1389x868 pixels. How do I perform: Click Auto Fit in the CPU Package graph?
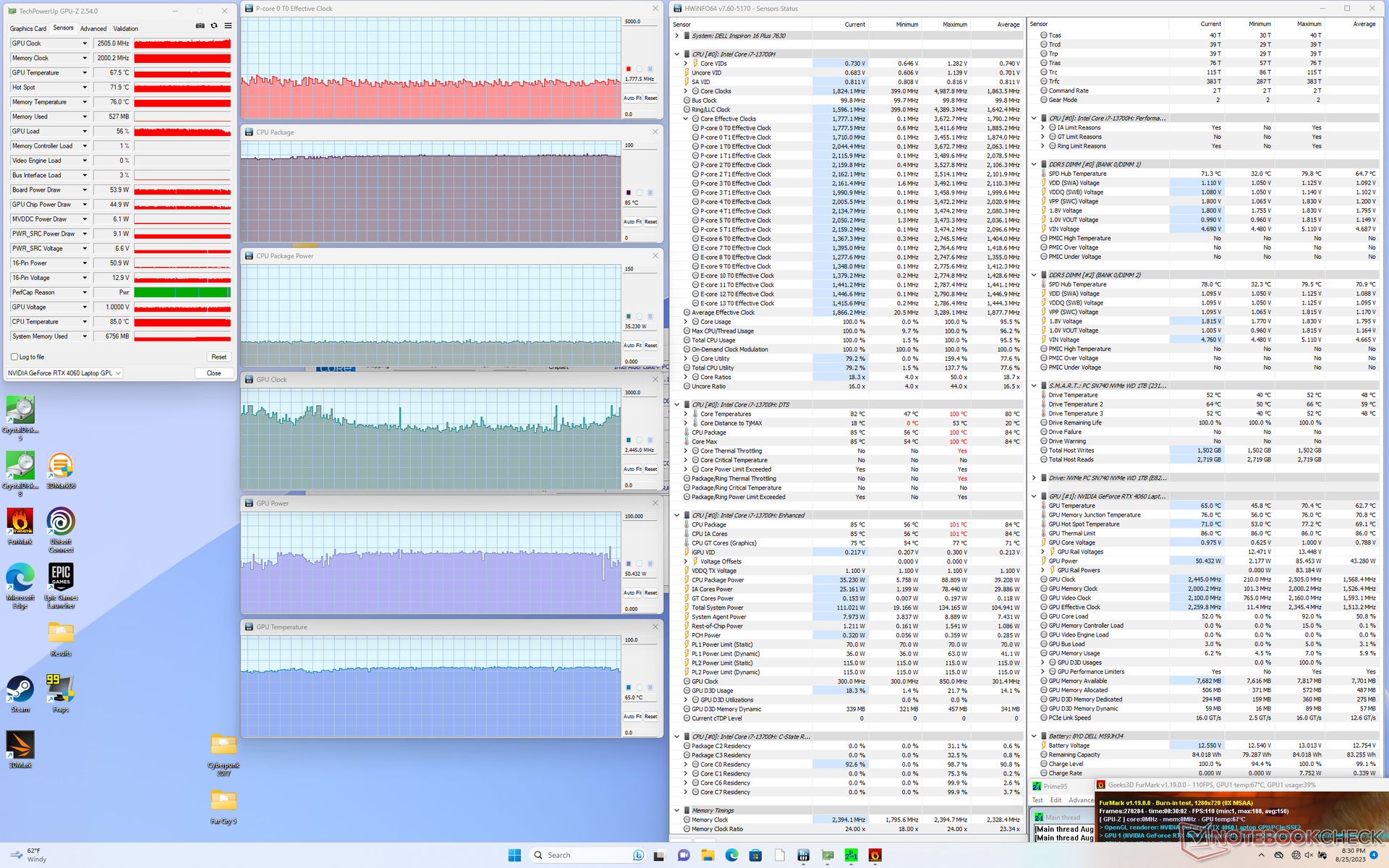(x=633, y=222)
